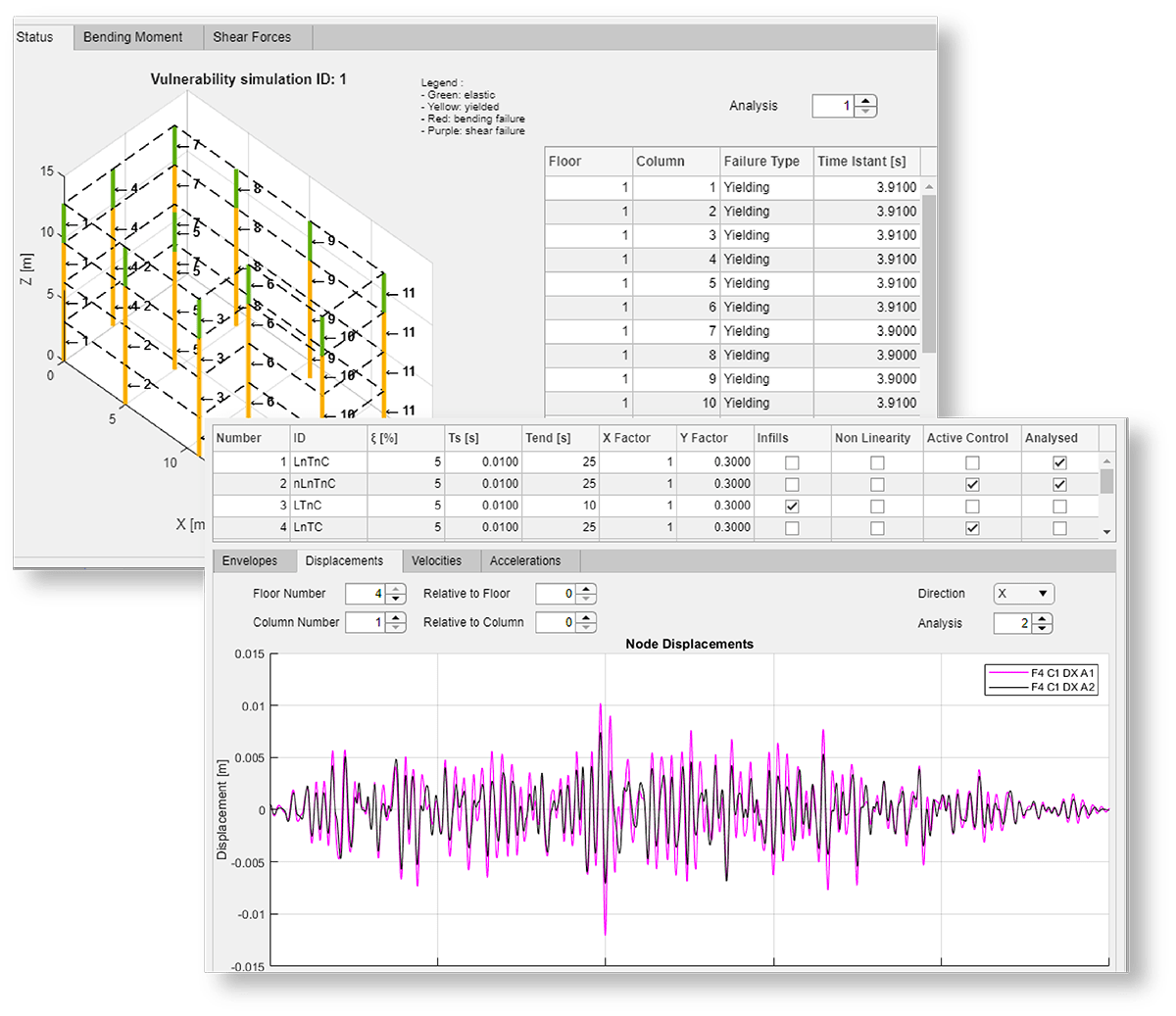Screen dimensions: 1176x1016
Task: Open the Velocities tab
Action: [x=437, y=561]
